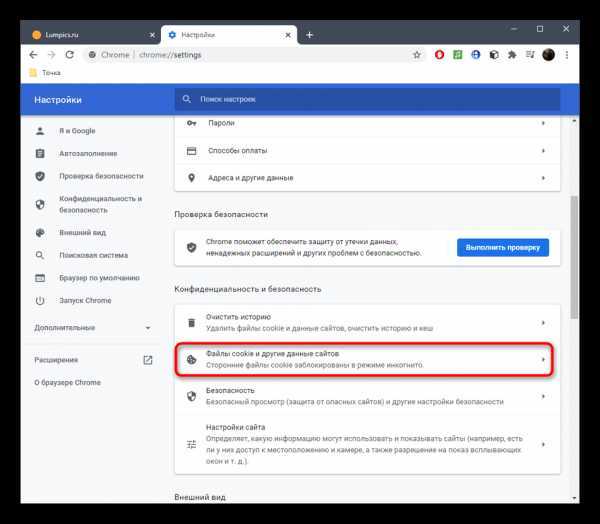Open Способы оплаты via its right arrow
The image size is (600, 524).
543,151
